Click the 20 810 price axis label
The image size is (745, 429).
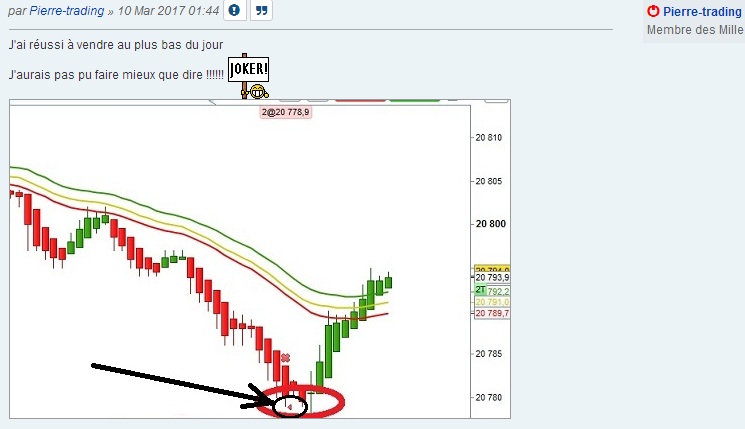pos(489,138)
